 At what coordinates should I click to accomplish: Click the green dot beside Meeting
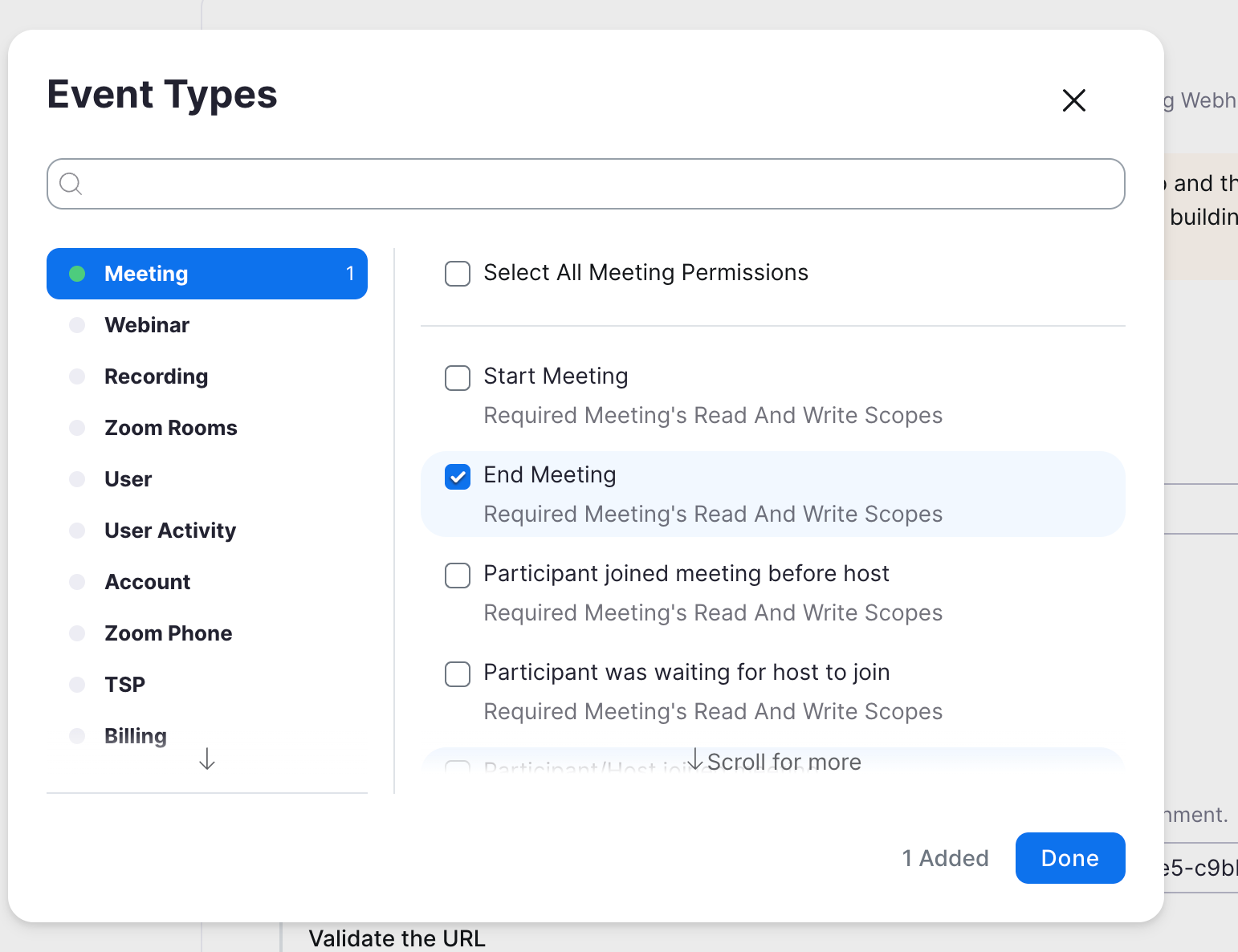(x=77, y=274)
